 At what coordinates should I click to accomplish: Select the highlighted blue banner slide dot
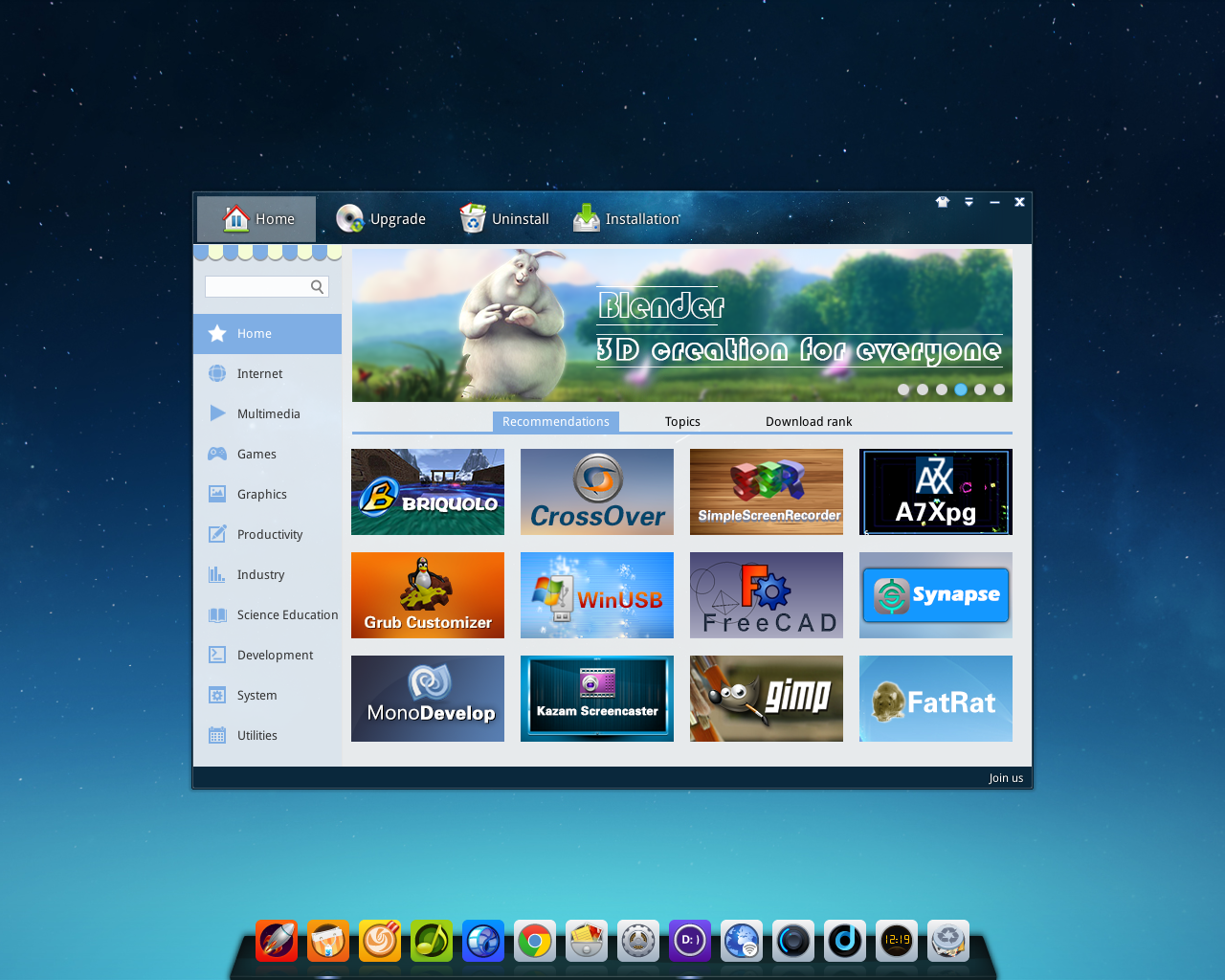point(961,390)
